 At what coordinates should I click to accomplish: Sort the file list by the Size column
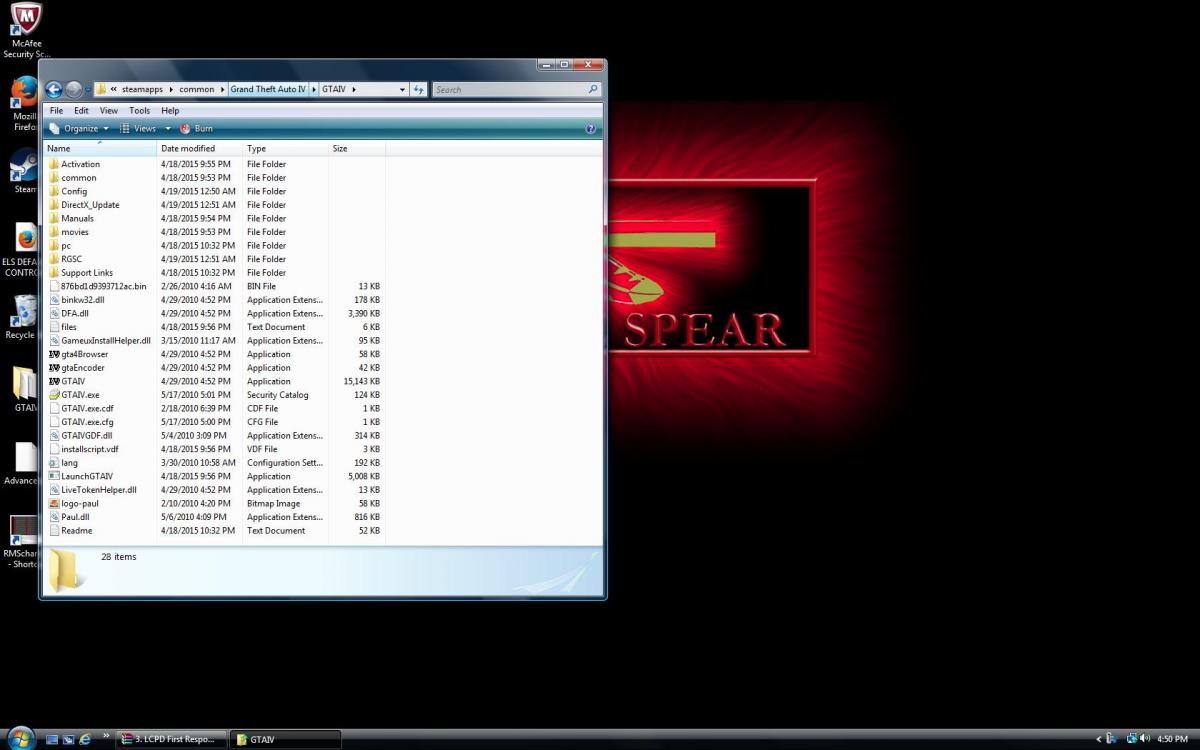point(340,148)
